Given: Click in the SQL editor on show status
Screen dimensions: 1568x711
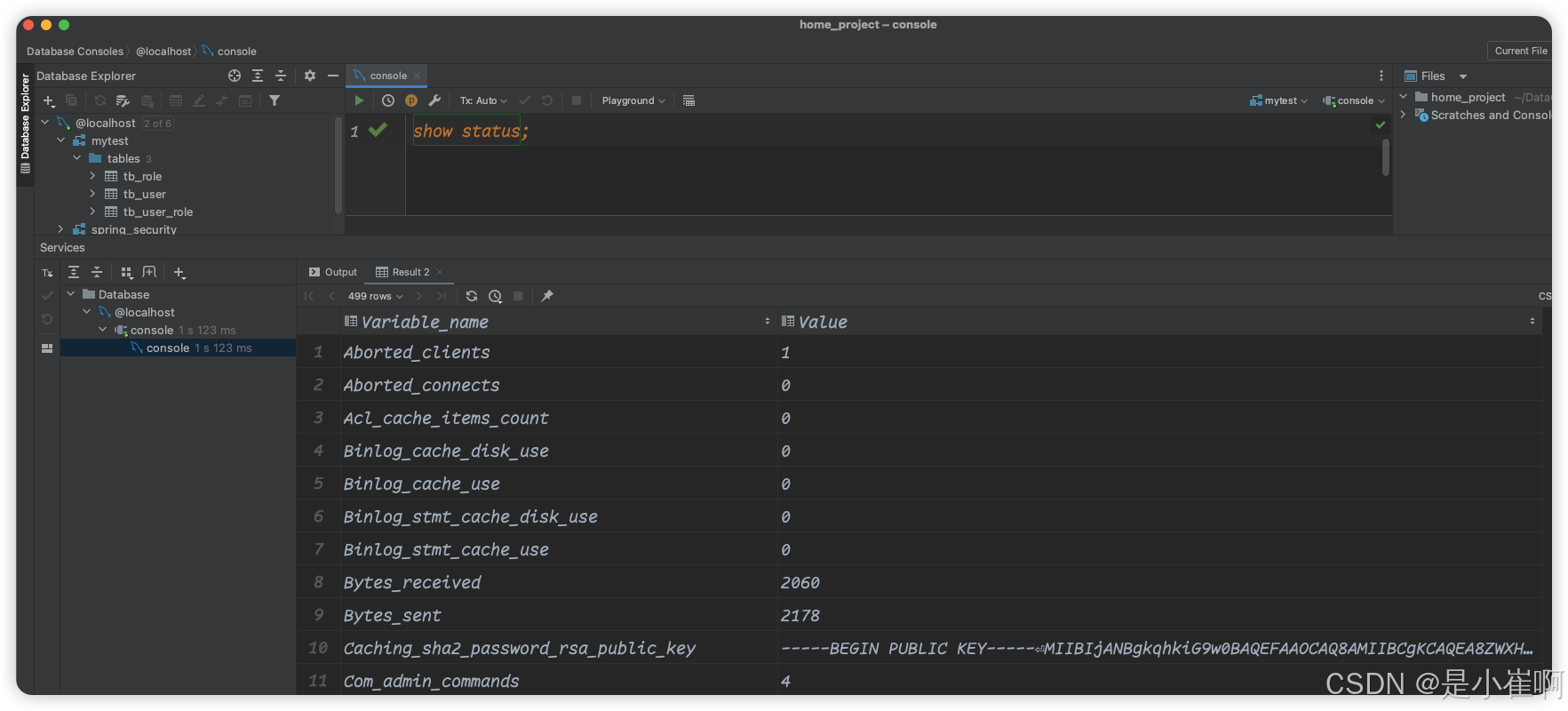Looking at the screenshot, I should point(470,132).
